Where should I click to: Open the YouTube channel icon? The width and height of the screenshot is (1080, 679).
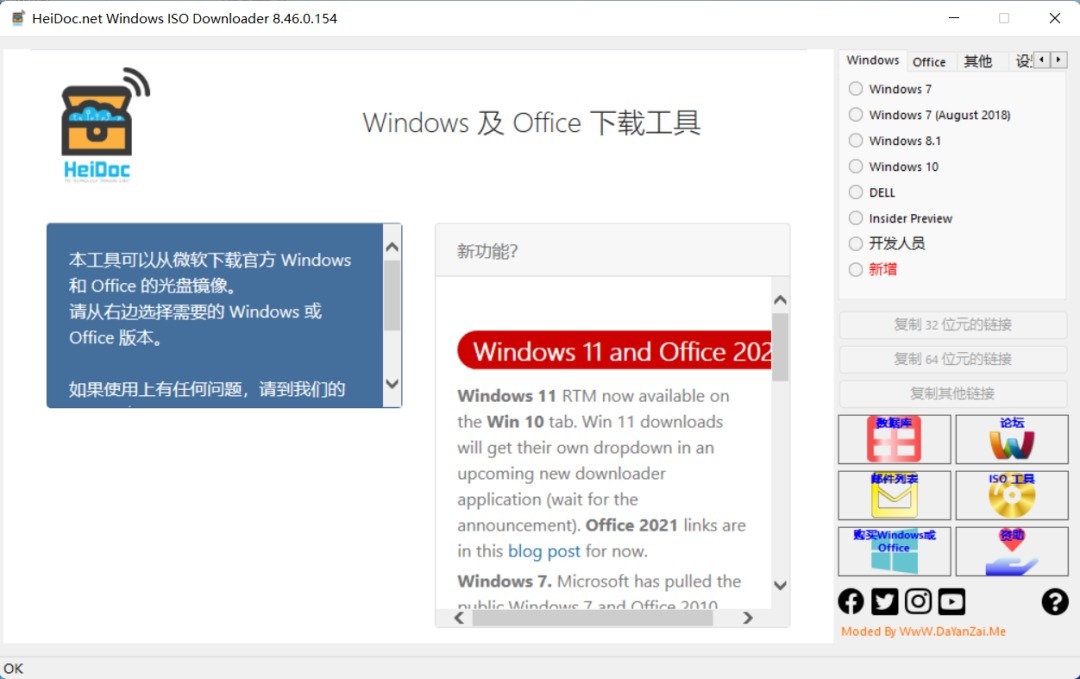[950, 601]
